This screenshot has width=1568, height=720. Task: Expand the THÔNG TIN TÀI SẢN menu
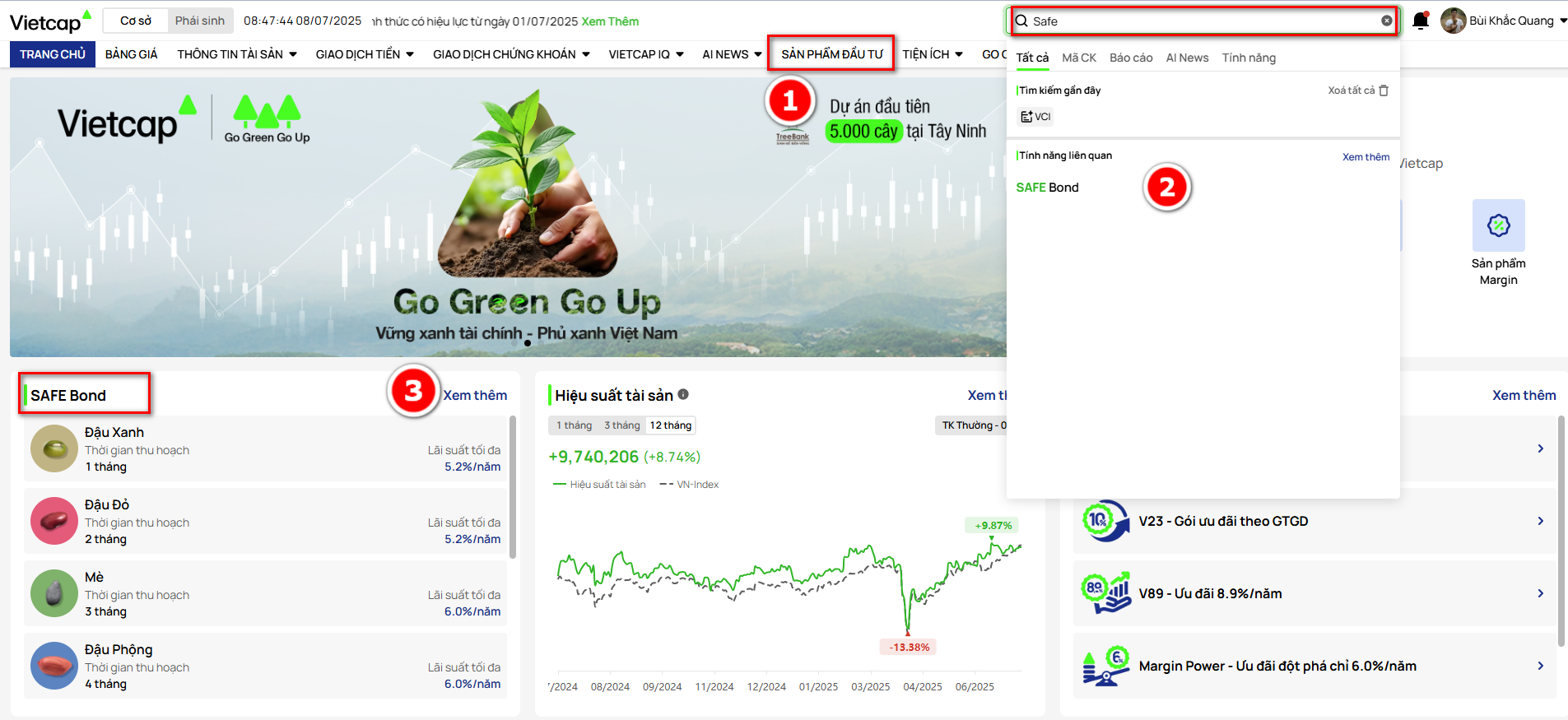click(237, 54)
